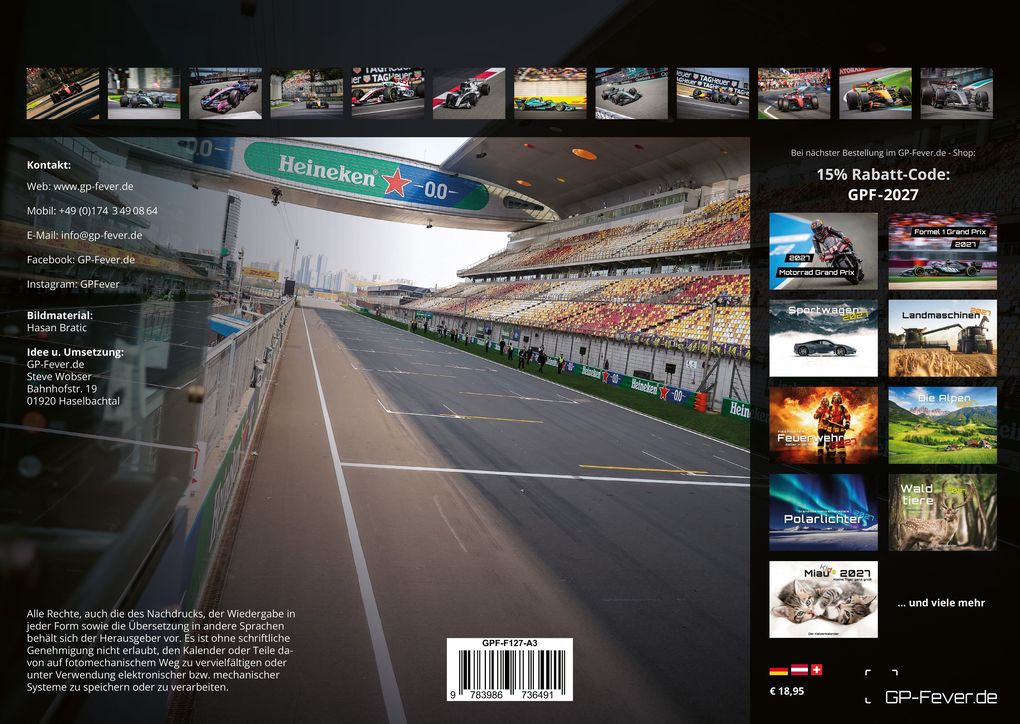
Task: Open the distant yellow car thumbnail
Action: coord(306,93)
